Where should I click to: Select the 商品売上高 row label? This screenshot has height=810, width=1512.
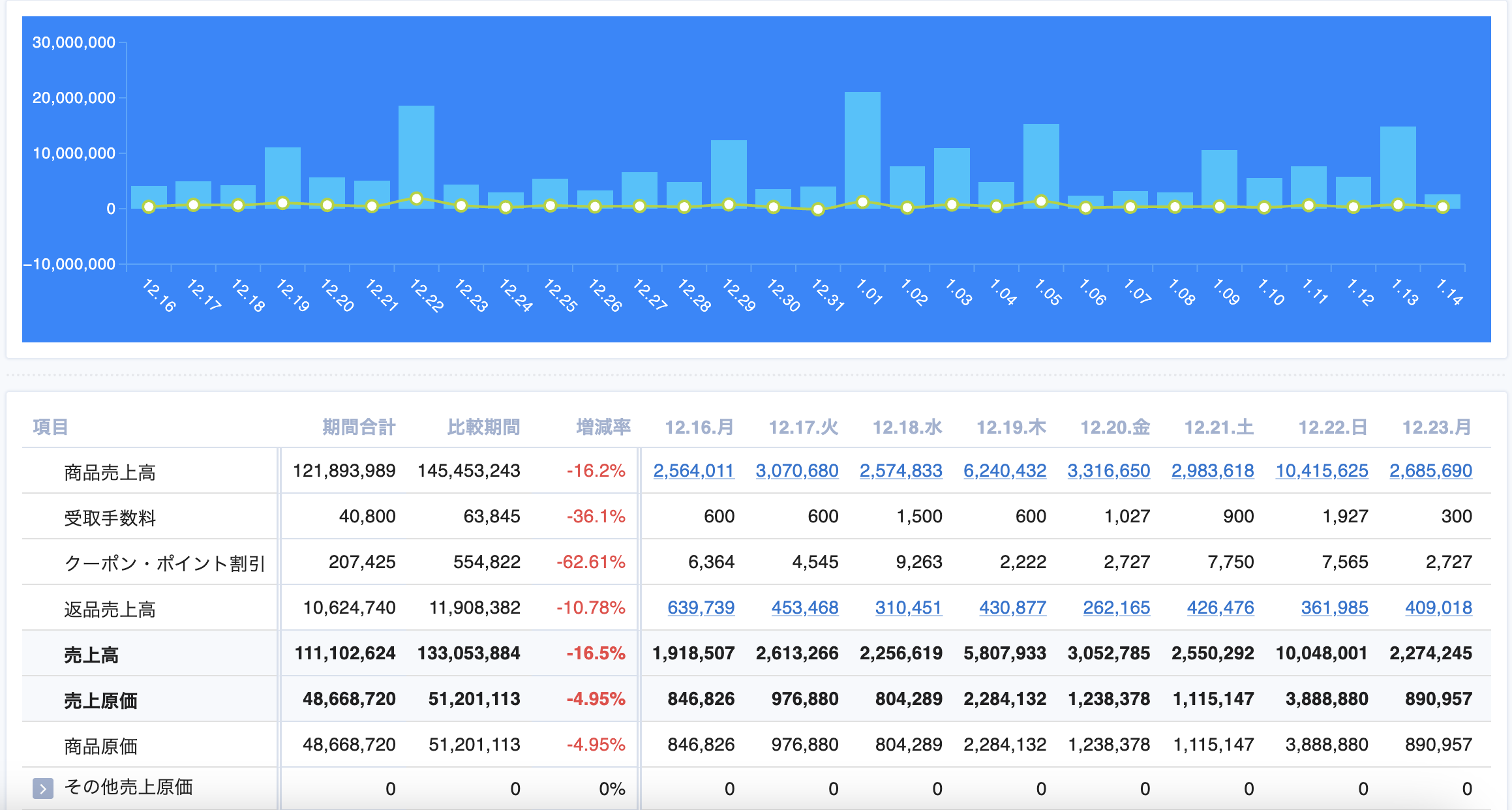click(x=110, y=472)
